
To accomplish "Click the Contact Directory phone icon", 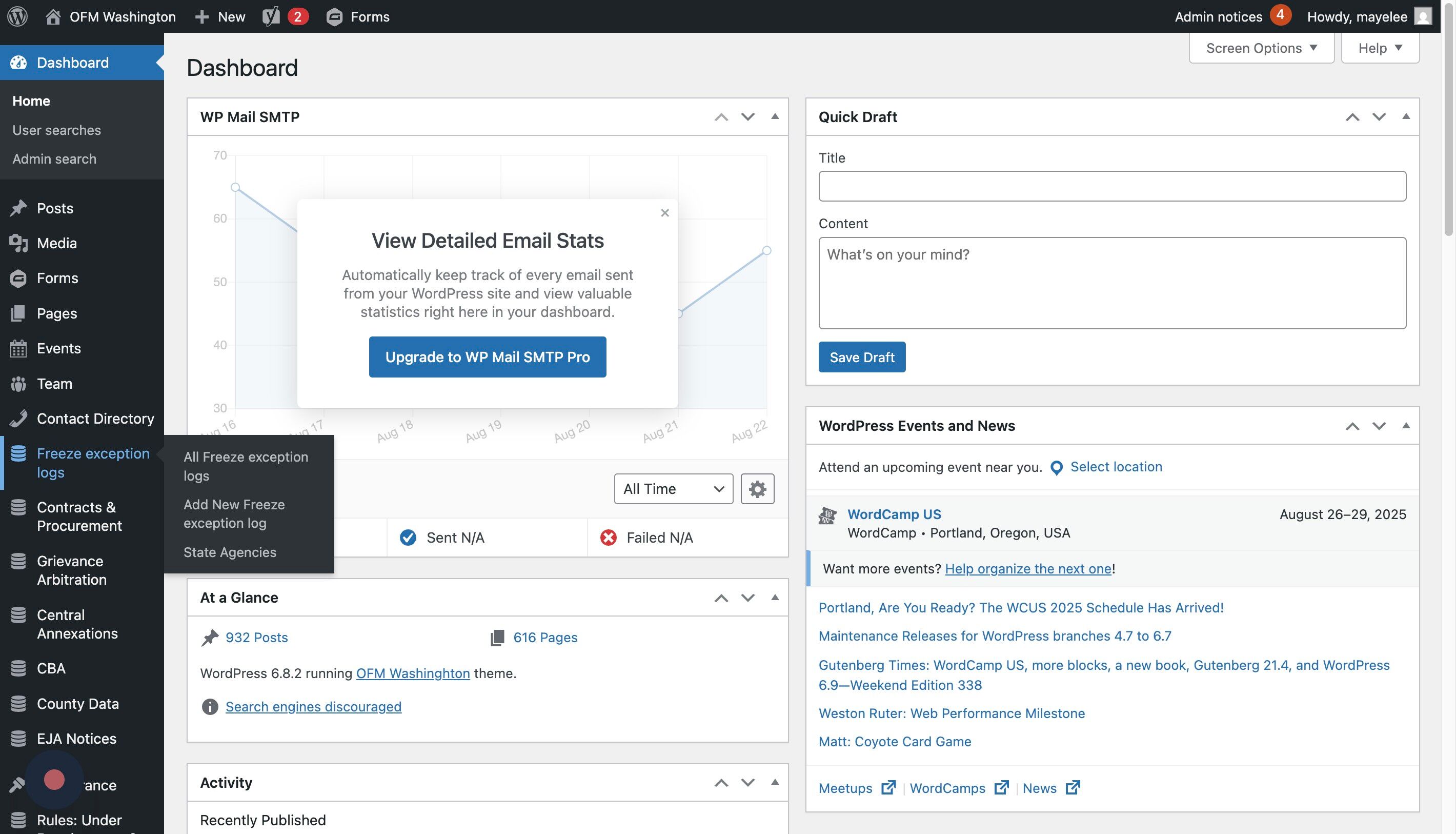I will click(x=18, y=418).
